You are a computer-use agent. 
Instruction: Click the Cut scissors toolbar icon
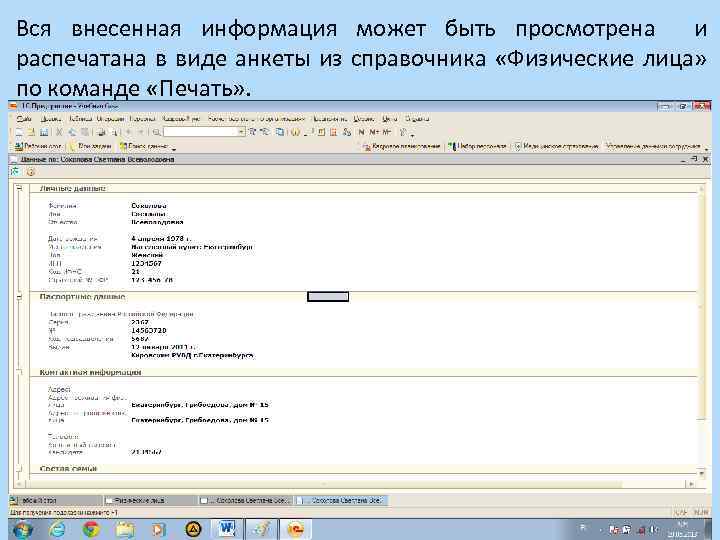pos(59,132)
